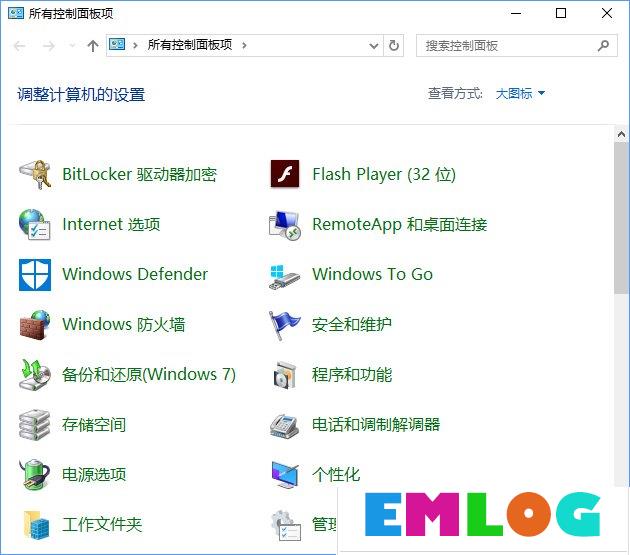This screenshot has width=630, height=555.
Task: Click the window title bar control panel icon
Action: click(x=16, y=13)
